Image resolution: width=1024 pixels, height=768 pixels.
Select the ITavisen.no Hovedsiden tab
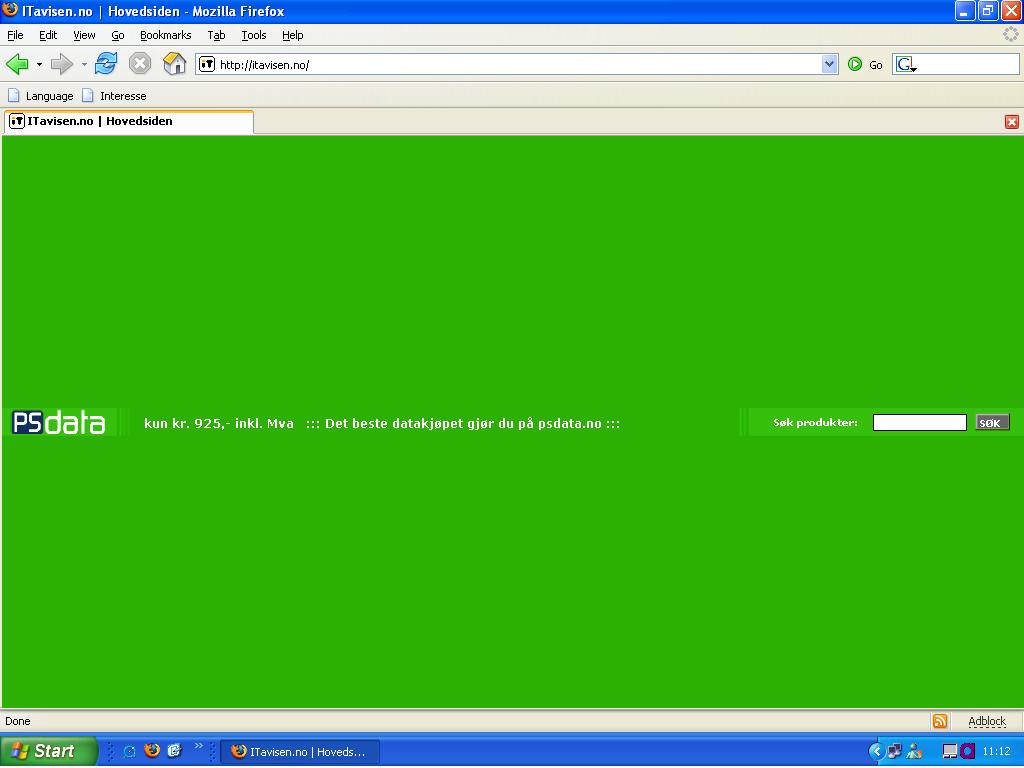point(128,121)
